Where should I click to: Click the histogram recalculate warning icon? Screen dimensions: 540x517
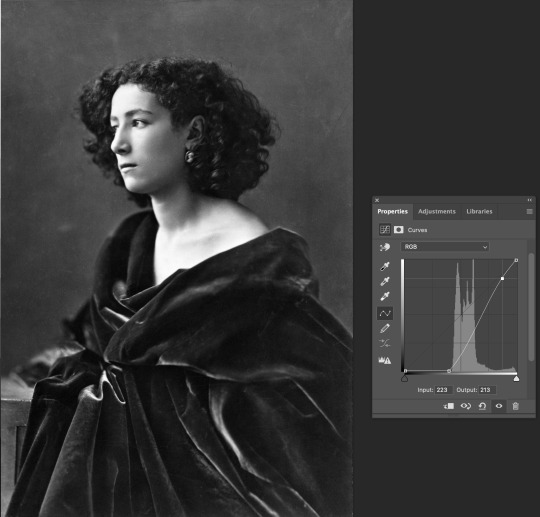(385, 360)
